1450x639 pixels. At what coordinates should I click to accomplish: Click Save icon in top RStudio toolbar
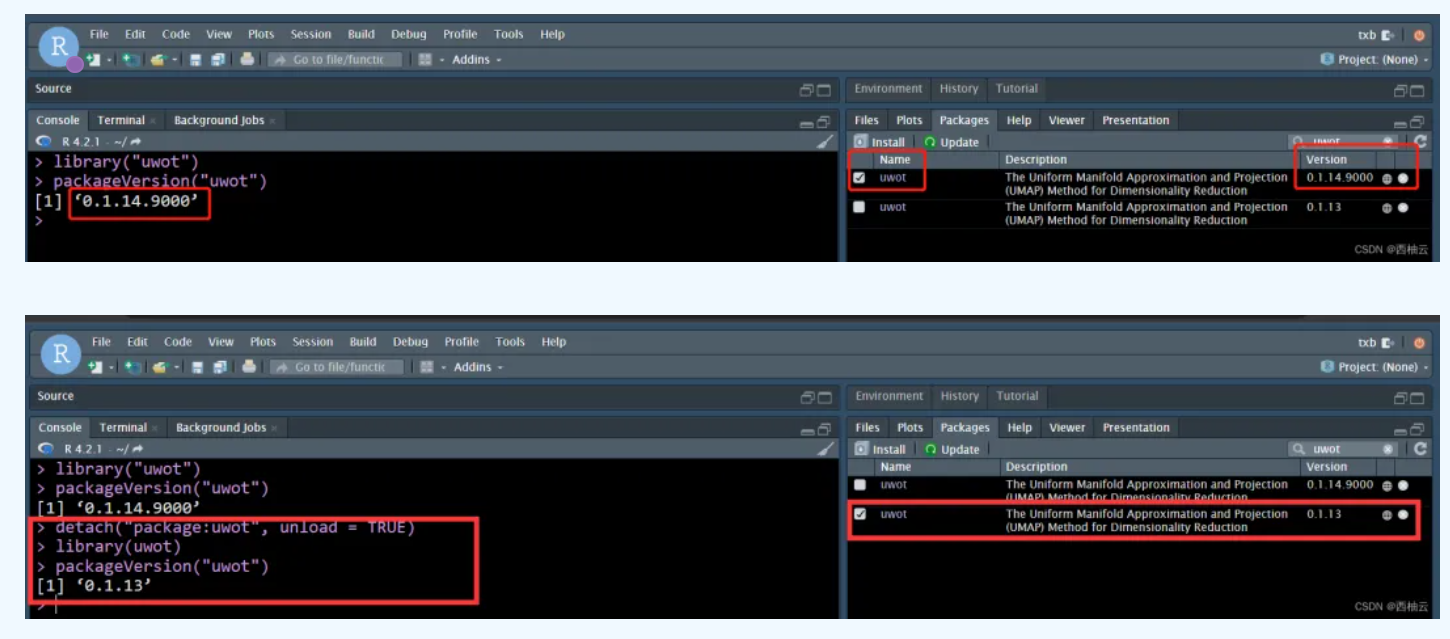[196, 60]
